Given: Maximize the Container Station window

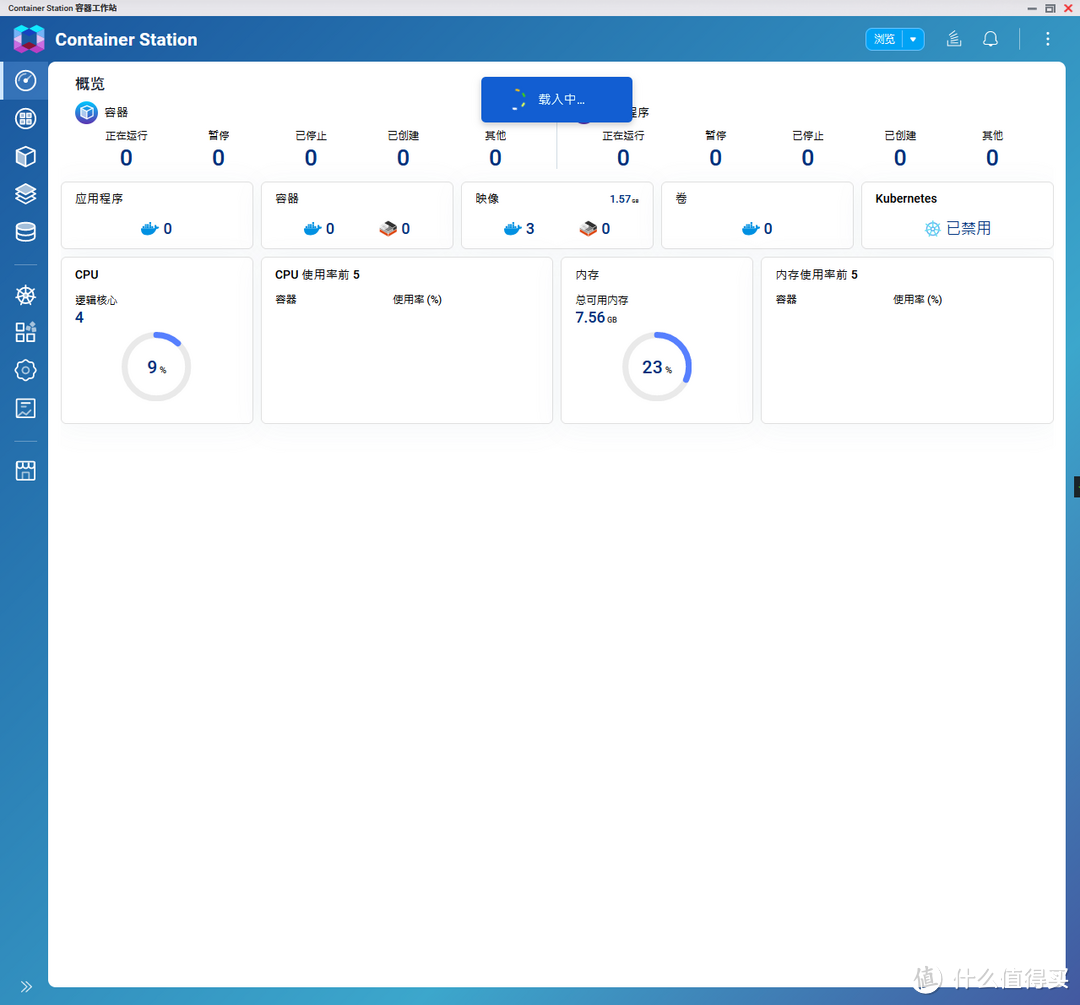Looking at the screenshot, I should (x=1050, y=8).
